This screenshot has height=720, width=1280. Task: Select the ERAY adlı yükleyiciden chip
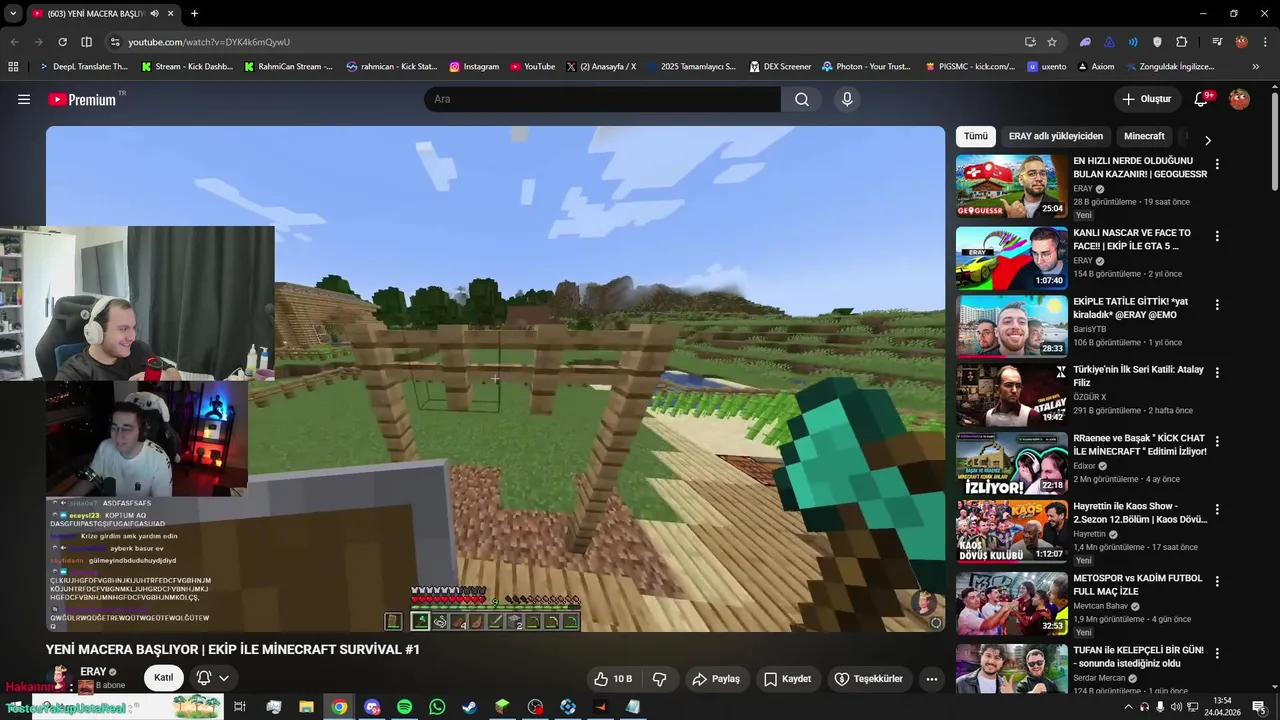coord(1056,136)
